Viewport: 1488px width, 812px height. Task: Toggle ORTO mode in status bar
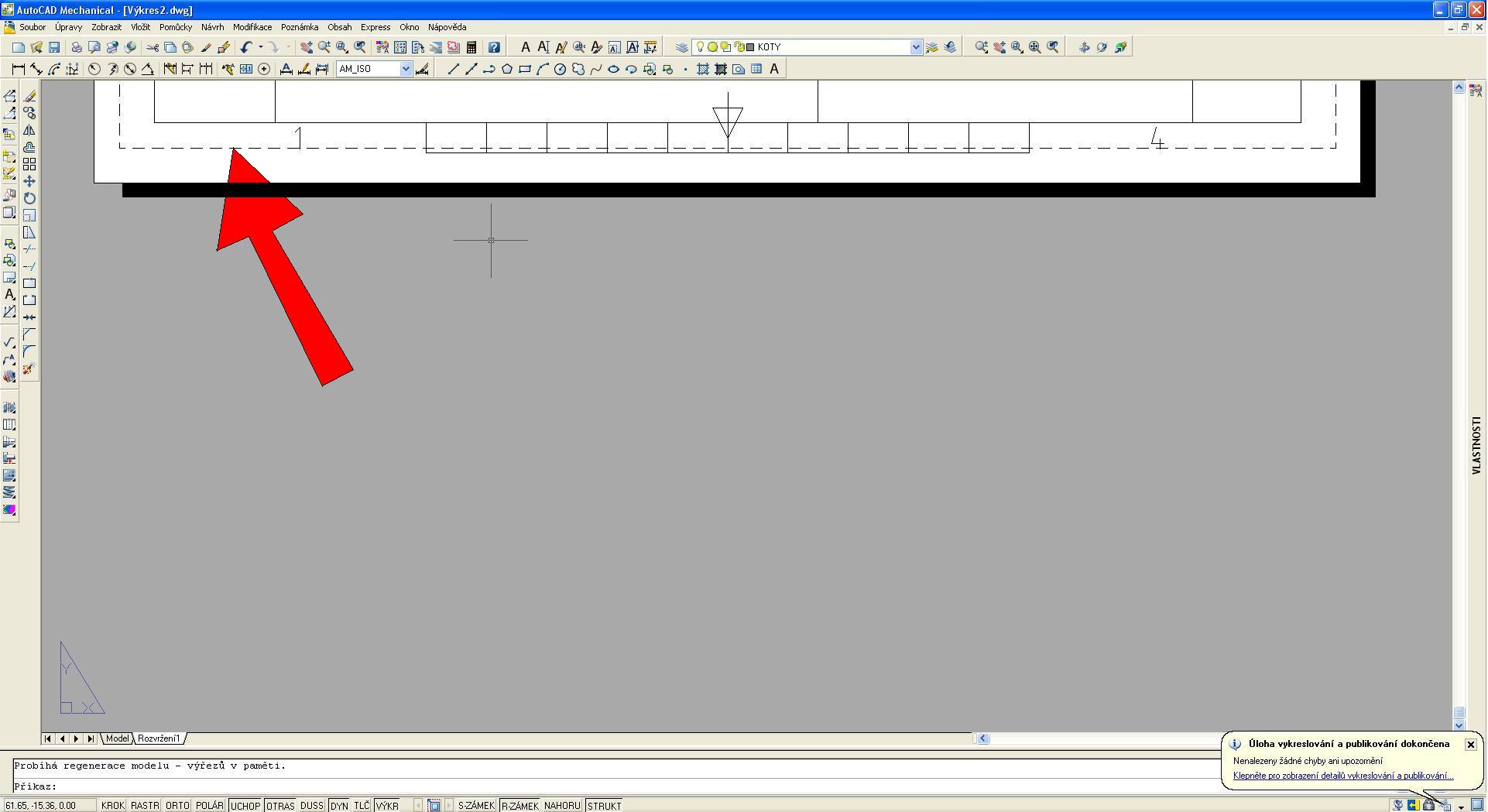pyautogui.click(x=177, y=806)
